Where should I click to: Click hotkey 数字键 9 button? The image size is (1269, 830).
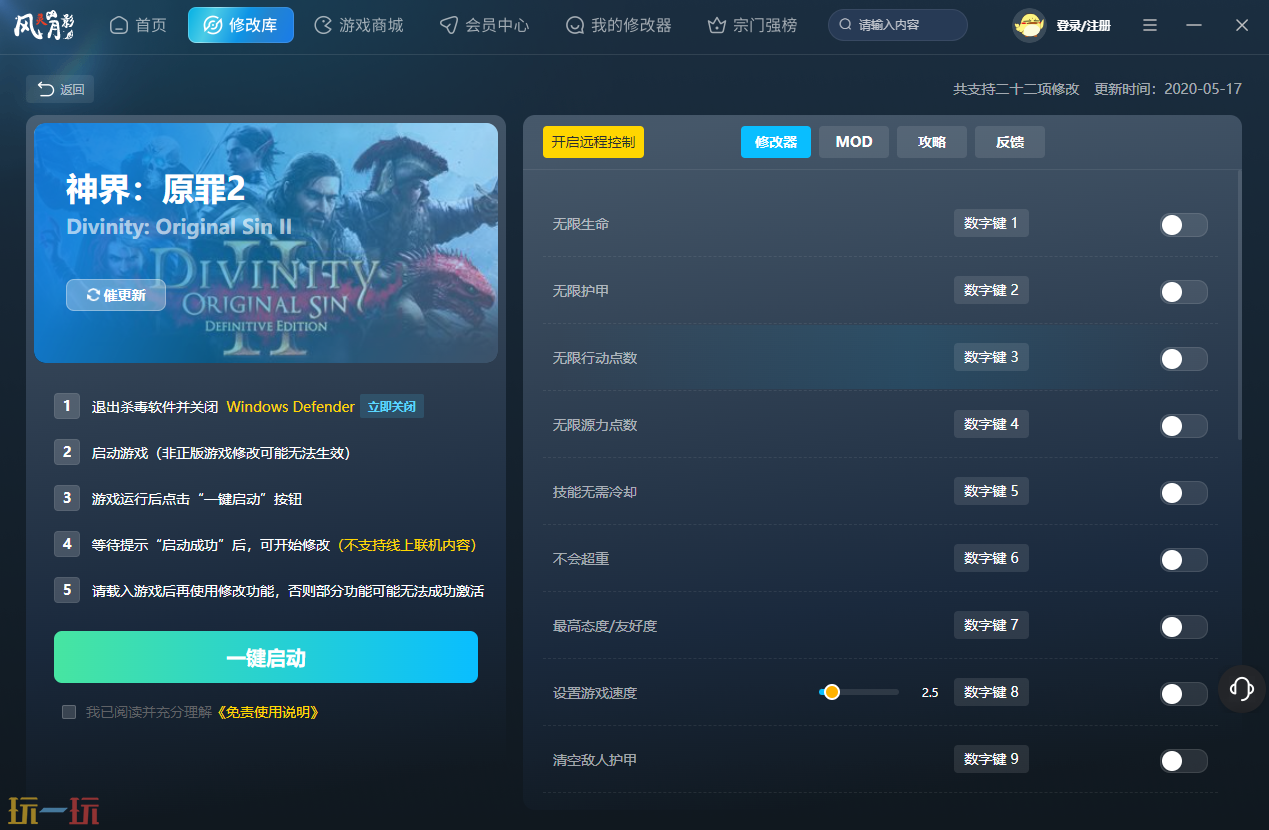(991, 759)
